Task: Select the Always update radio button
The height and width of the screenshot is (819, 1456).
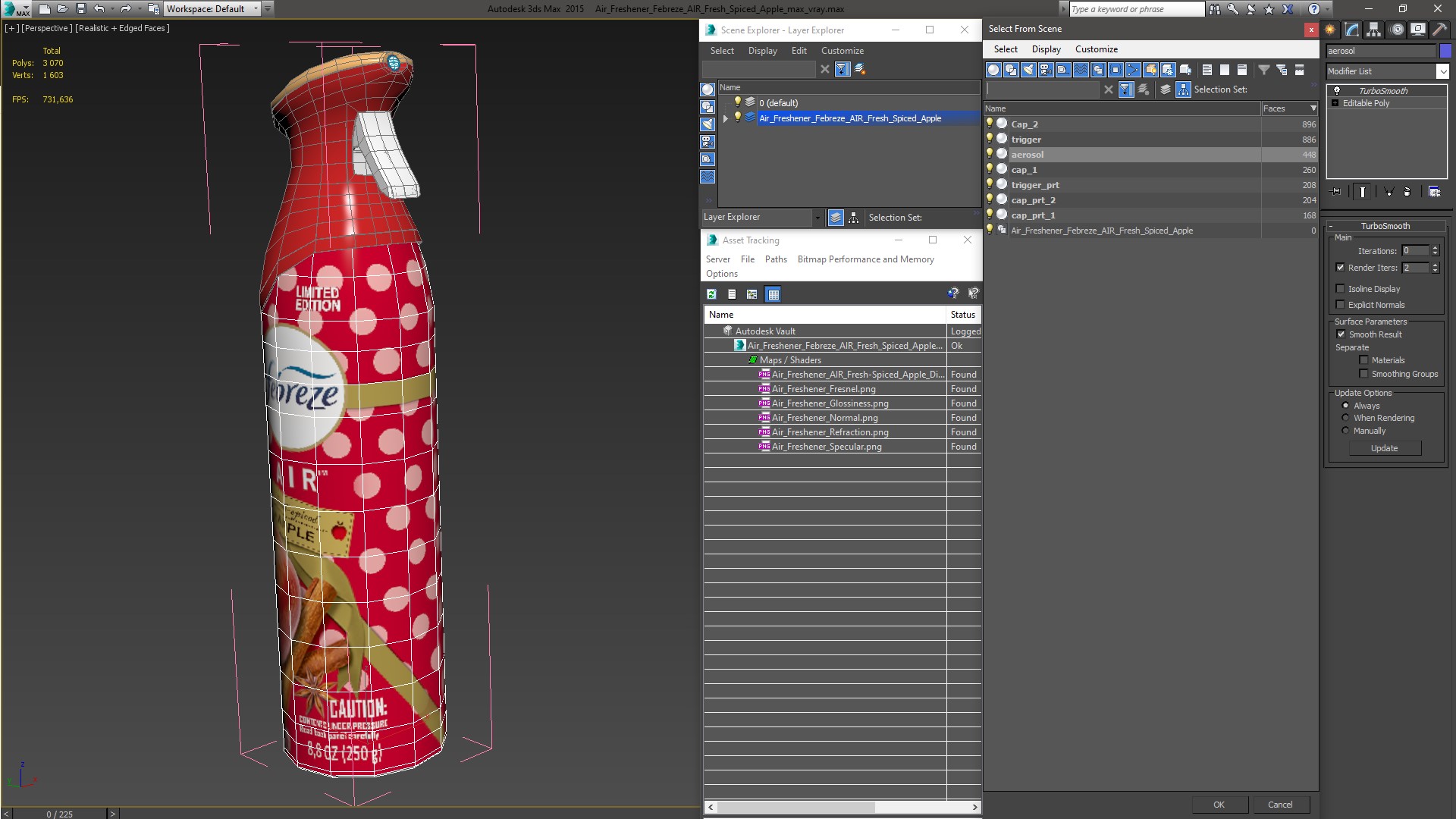Action: pyautogui.click(x=1345, y=406)
